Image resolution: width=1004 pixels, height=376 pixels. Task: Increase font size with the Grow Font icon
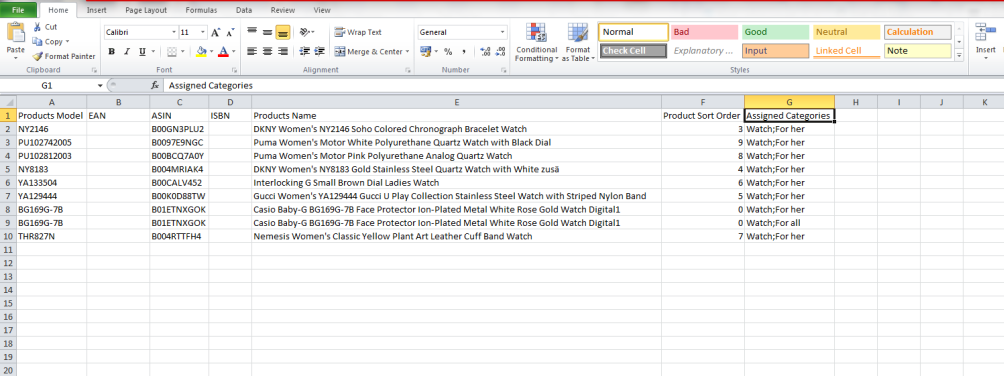pyautogui.click(x=215, y=33)
